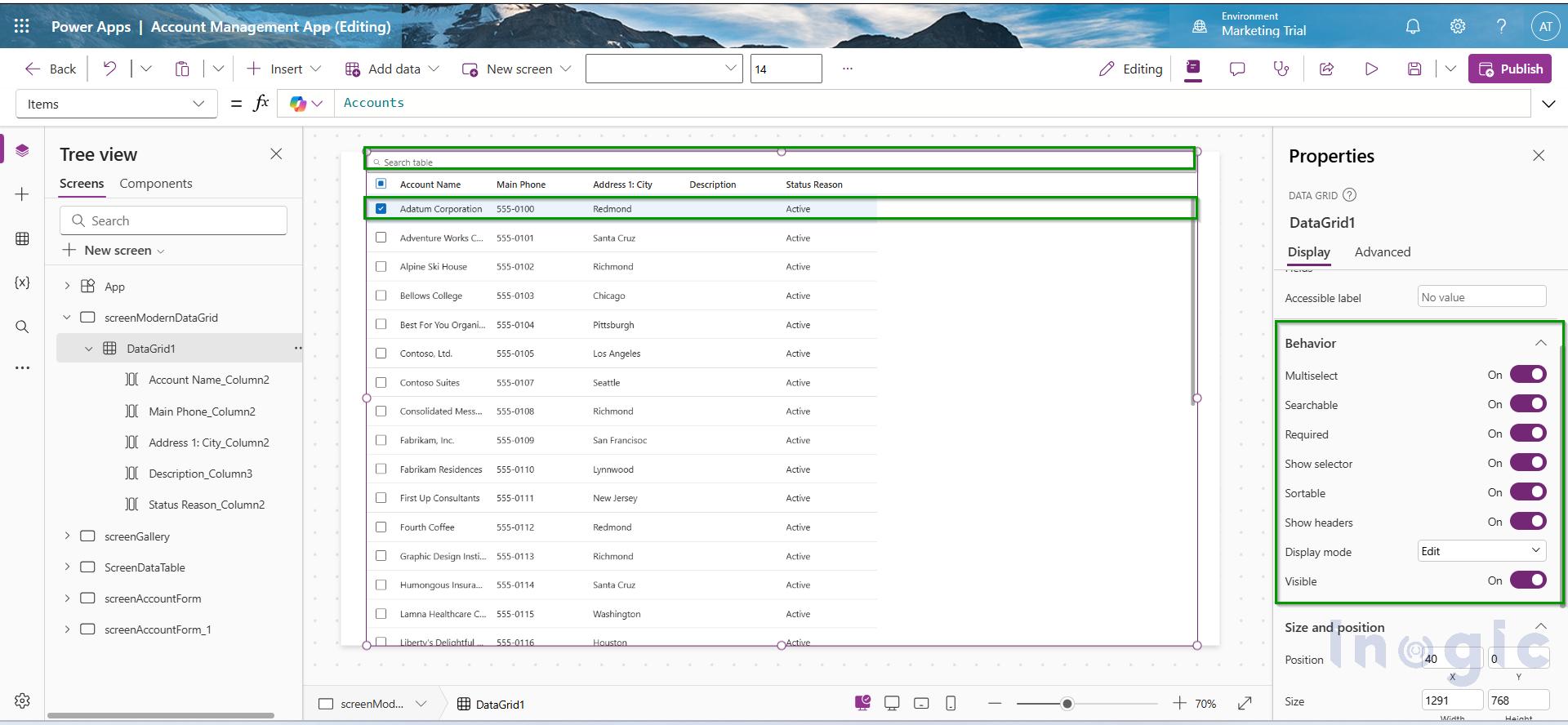Open settings gear at bottom of sidebar
This screenshot has height=725, width=1568.
click(22, 701)
